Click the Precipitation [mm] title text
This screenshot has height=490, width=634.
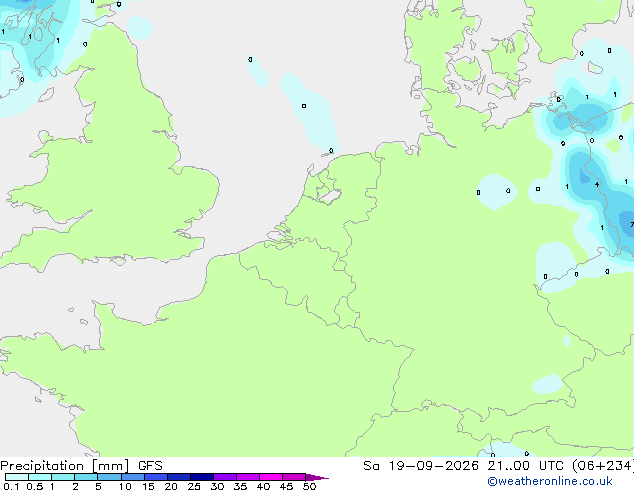pos(65,466)
